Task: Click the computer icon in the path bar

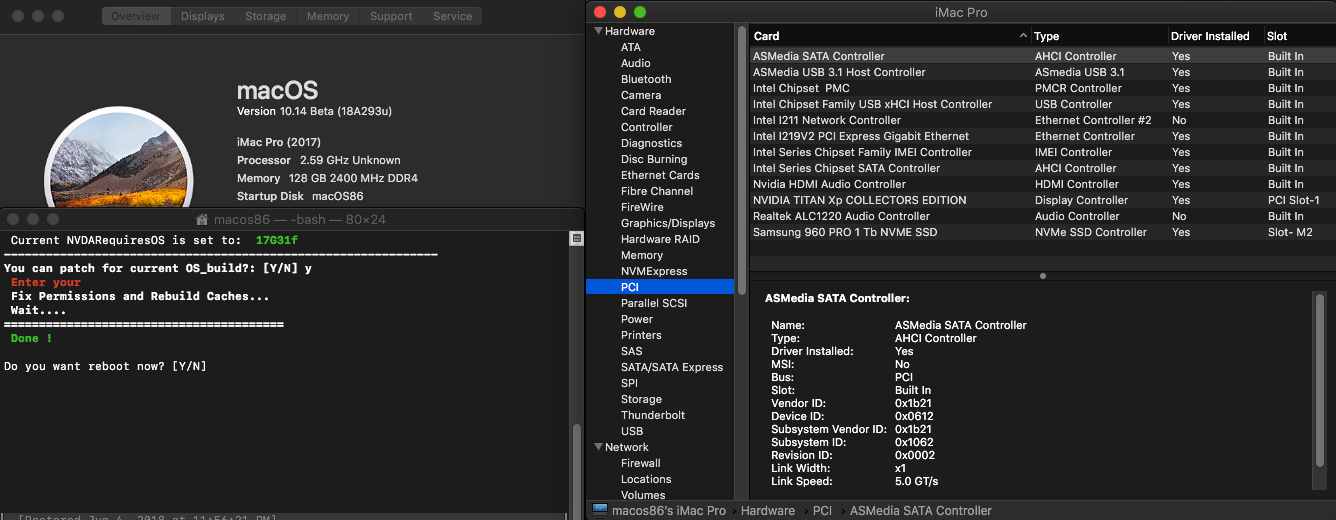Action: 600,510
